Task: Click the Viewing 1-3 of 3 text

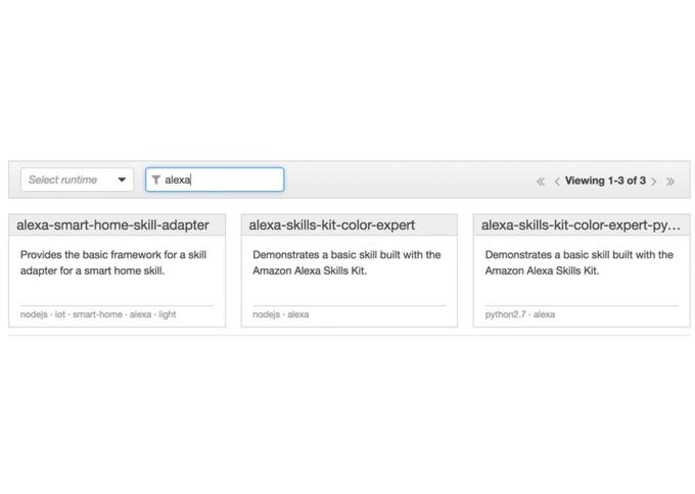Action: (605, 181)
